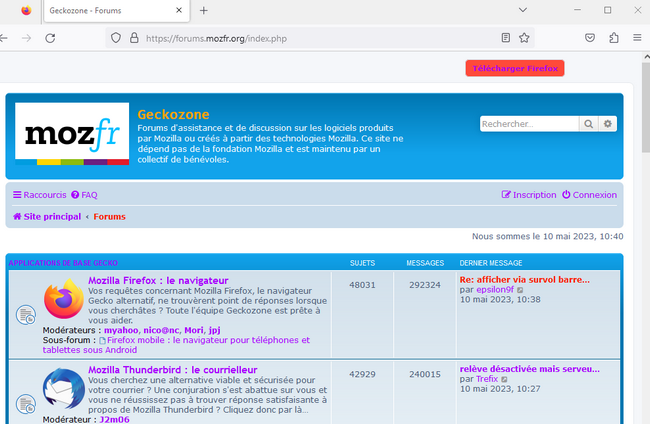Open the Inscription registration link
The width and height of the screenshot is (650, 424).
[x=529, y=195]
